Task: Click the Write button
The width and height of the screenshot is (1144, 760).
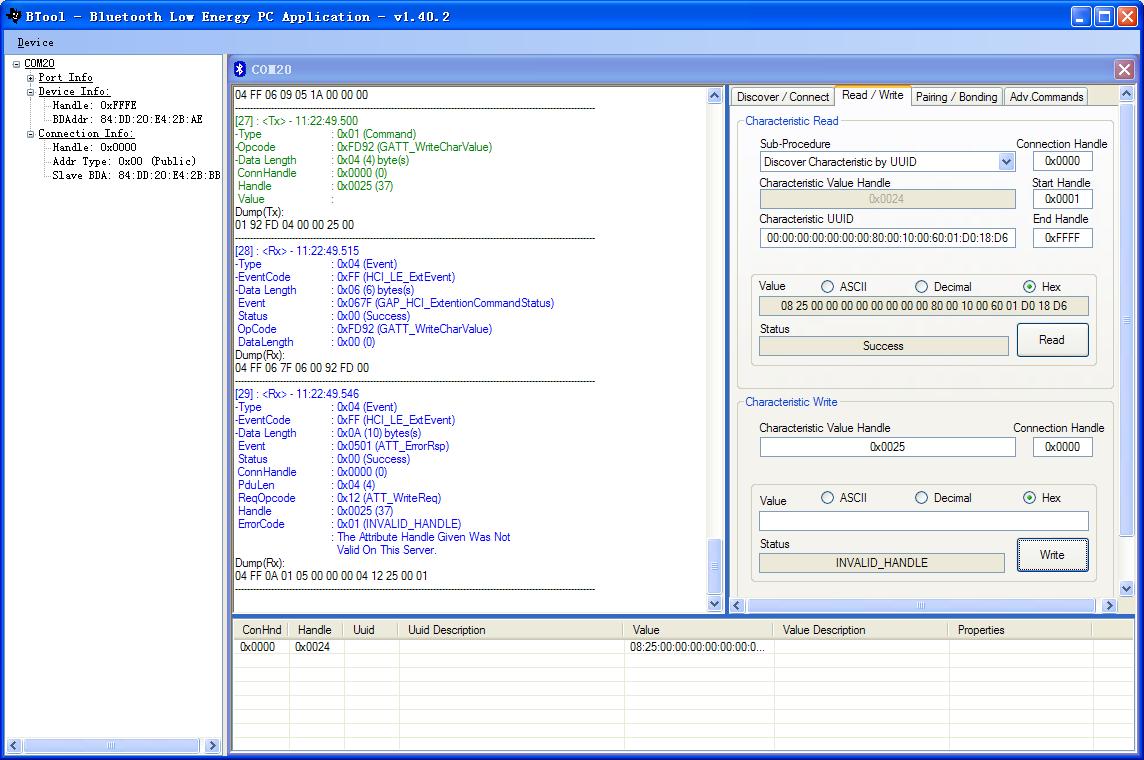Action: point(1052,555)
